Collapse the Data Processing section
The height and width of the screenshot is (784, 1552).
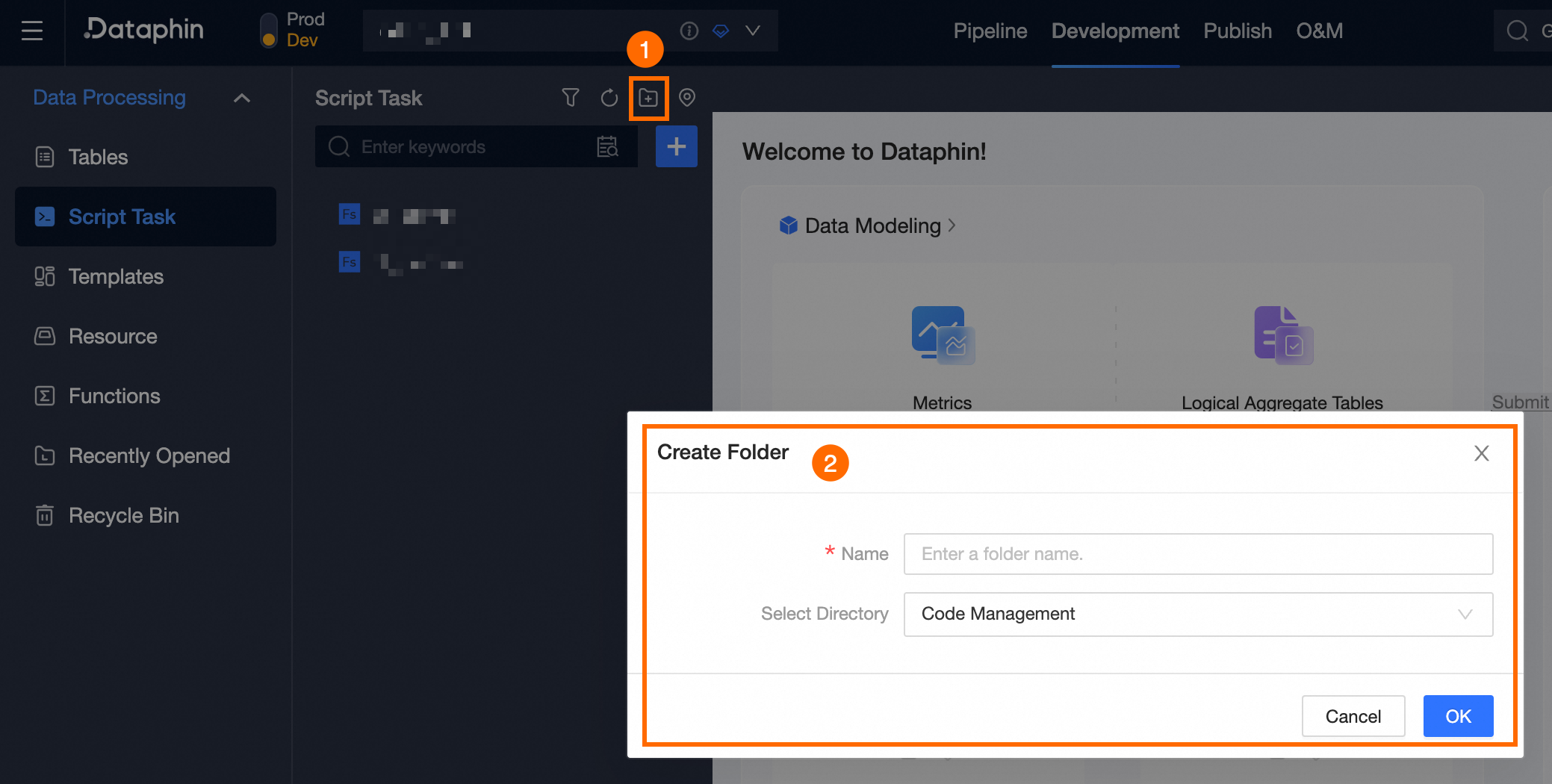(242, 98)
